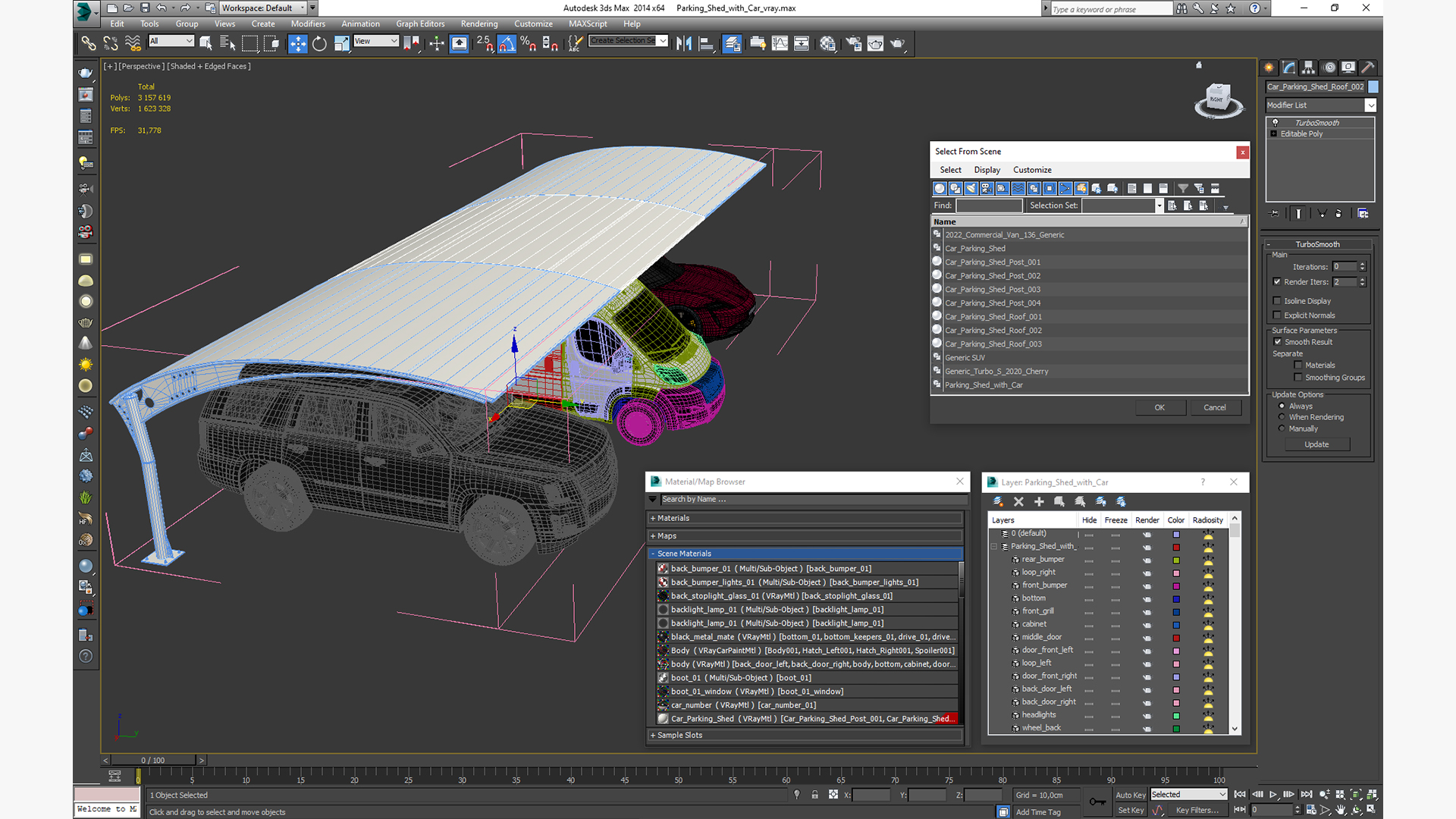
Task: Click Play Animation button
Action: pos(1273,794)
